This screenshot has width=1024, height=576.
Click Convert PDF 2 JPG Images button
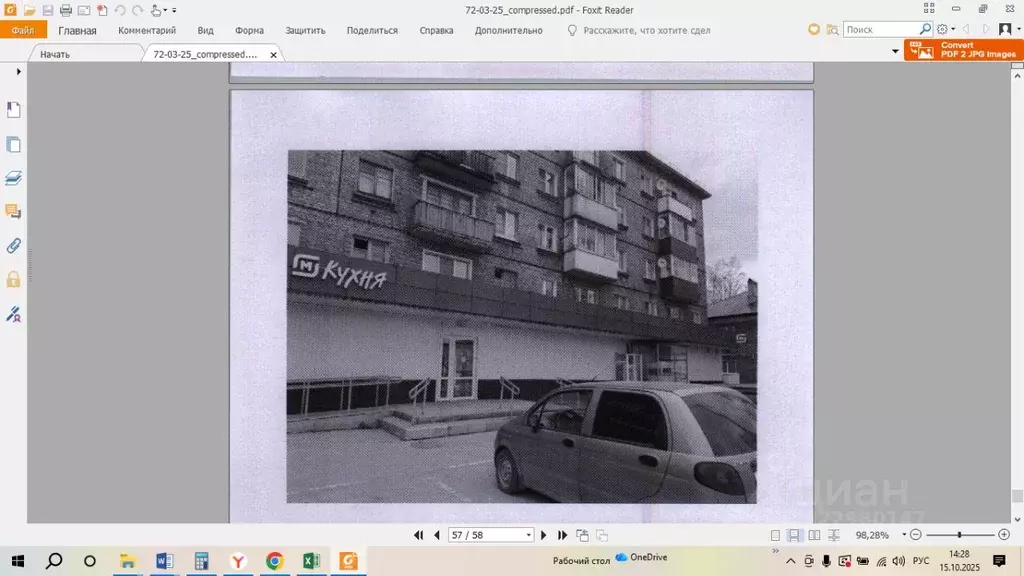964,50
